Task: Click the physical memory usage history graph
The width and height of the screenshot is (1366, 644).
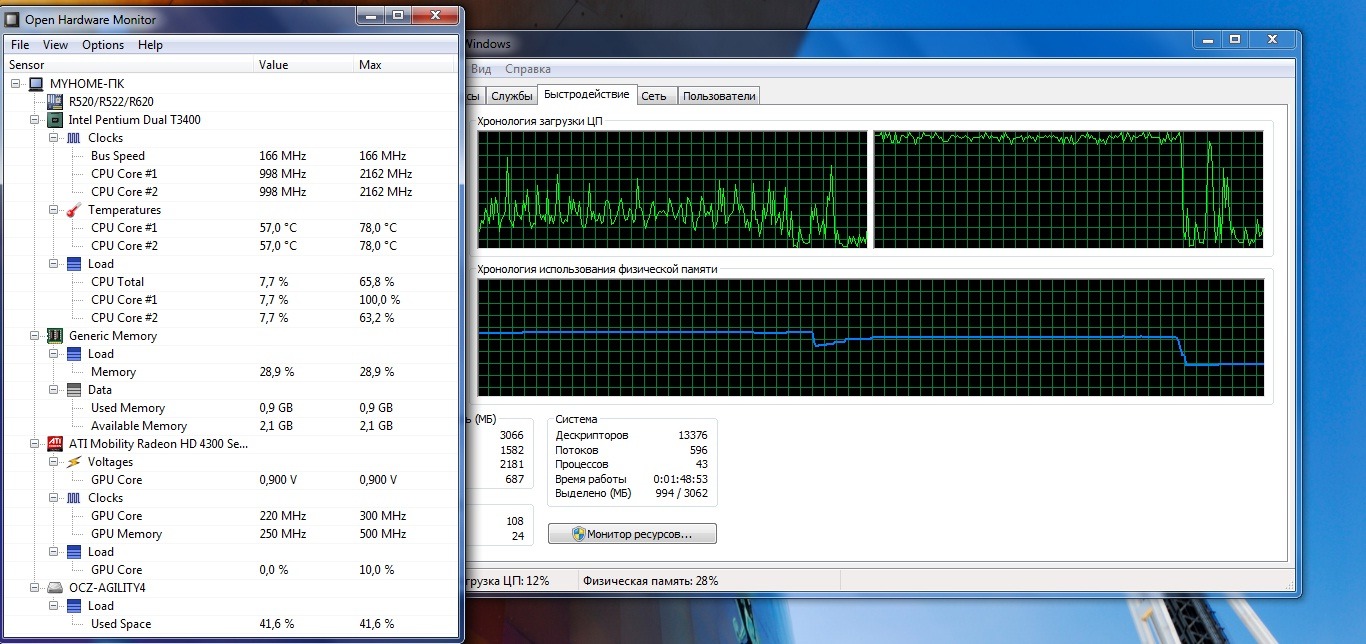Action: [870, 337]
